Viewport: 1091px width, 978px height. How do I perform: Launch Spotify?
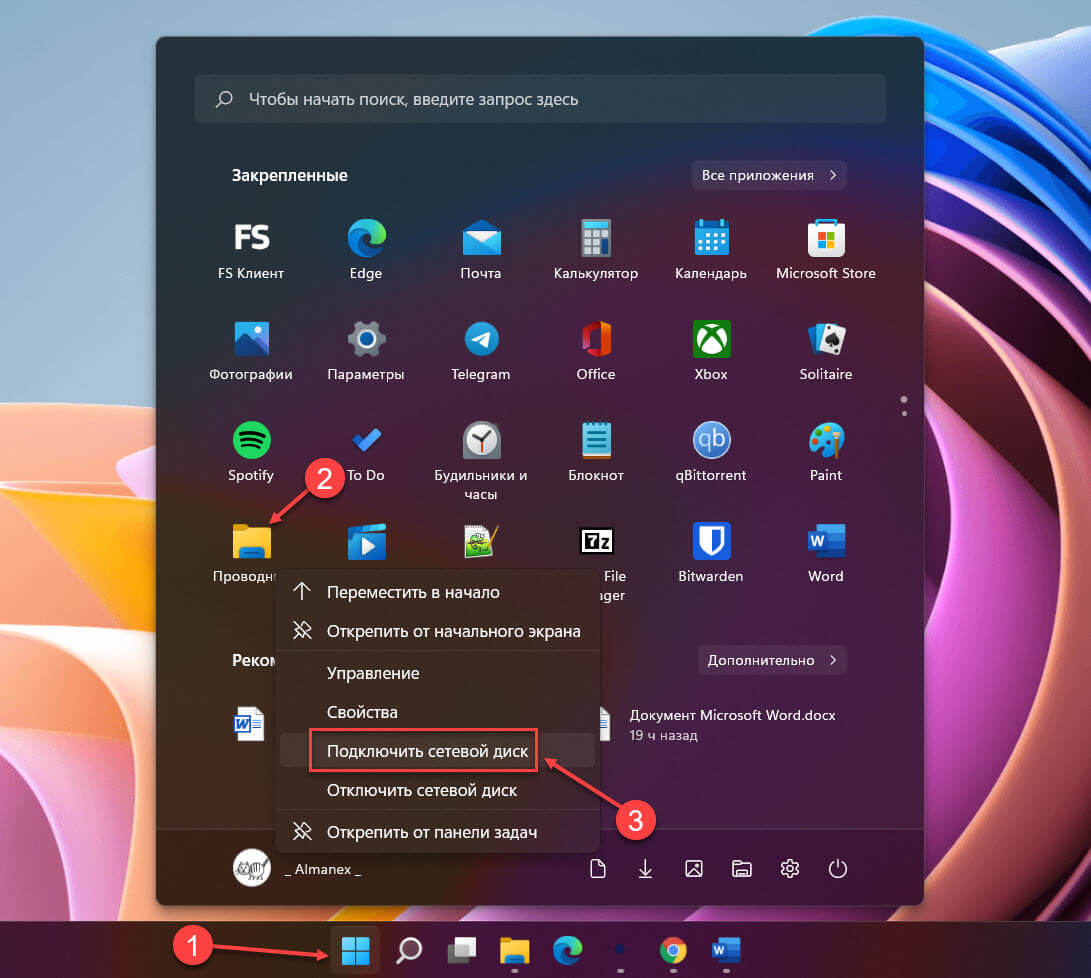[x=251, y=451]
